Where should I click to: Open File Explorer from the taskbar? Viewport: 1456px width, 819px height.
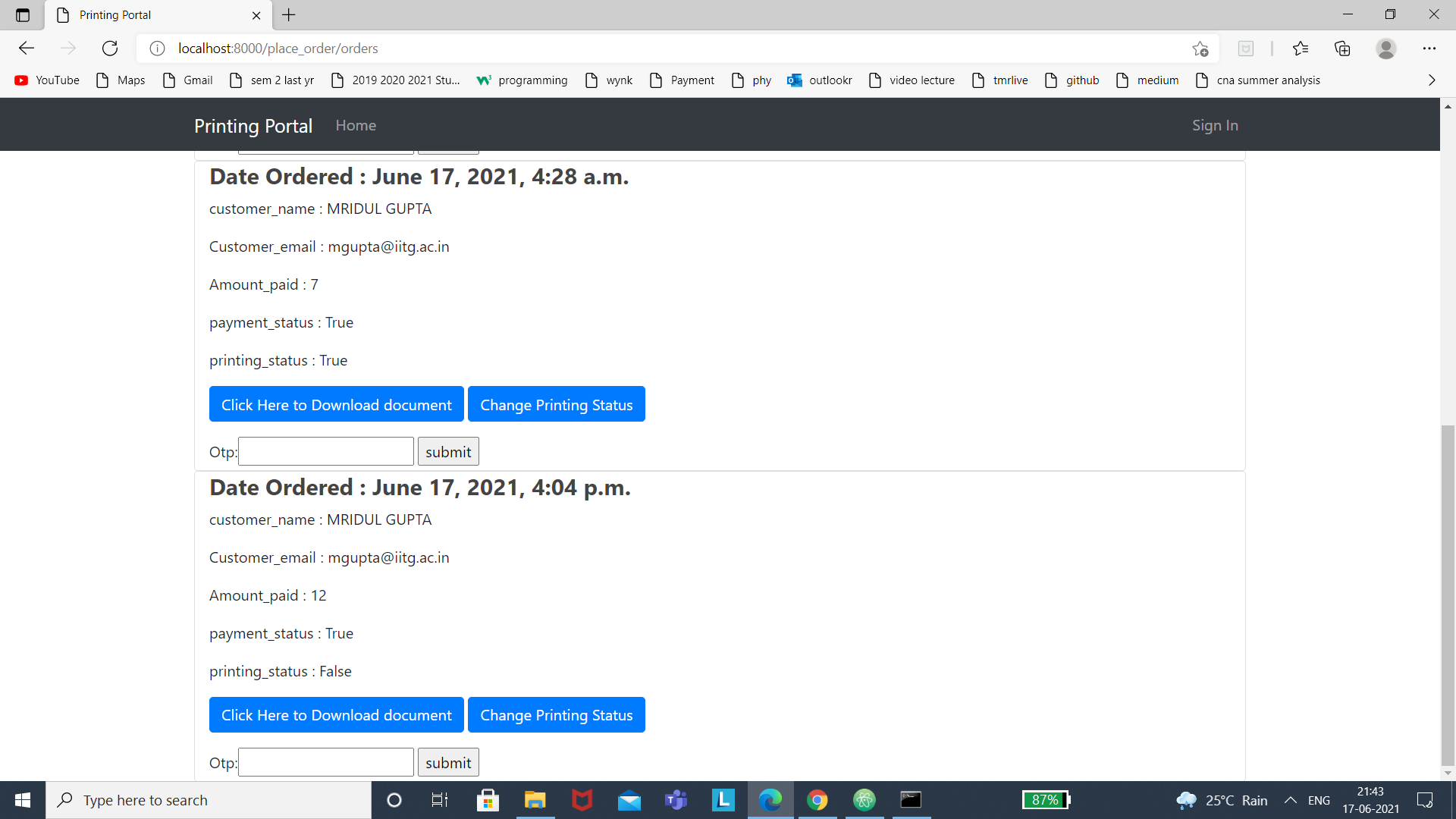(x=535, y=799)
